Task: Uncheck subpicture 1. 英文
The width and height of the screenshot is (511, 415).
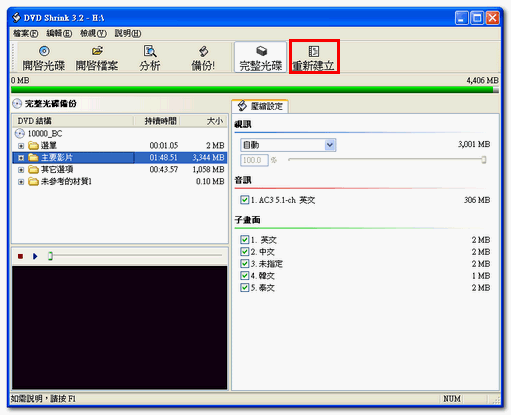Action: 244,240
